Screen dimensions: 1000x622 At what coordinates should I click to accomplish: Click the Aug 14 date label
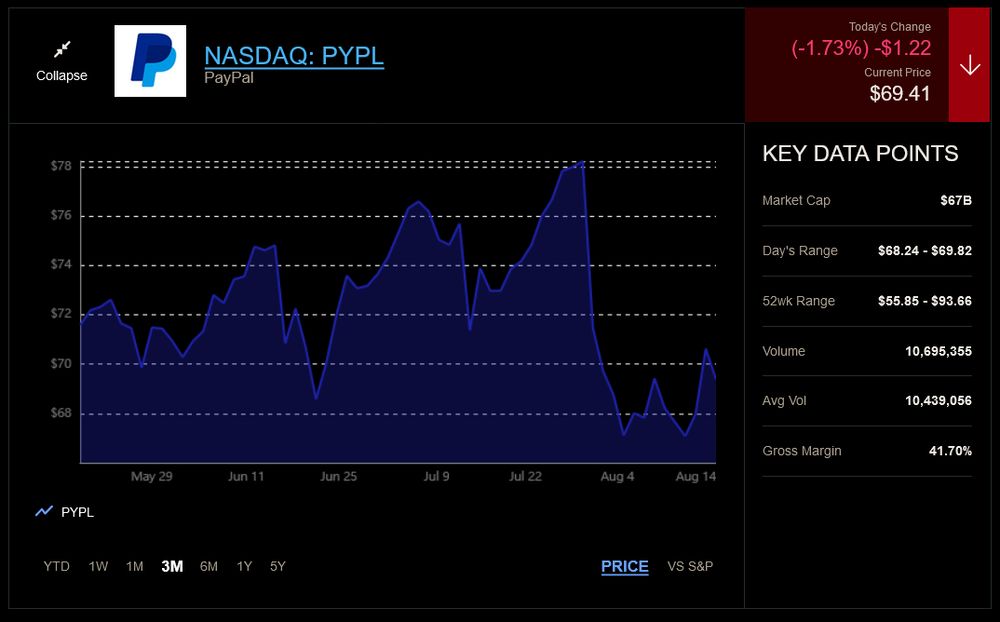pos(695,477)
